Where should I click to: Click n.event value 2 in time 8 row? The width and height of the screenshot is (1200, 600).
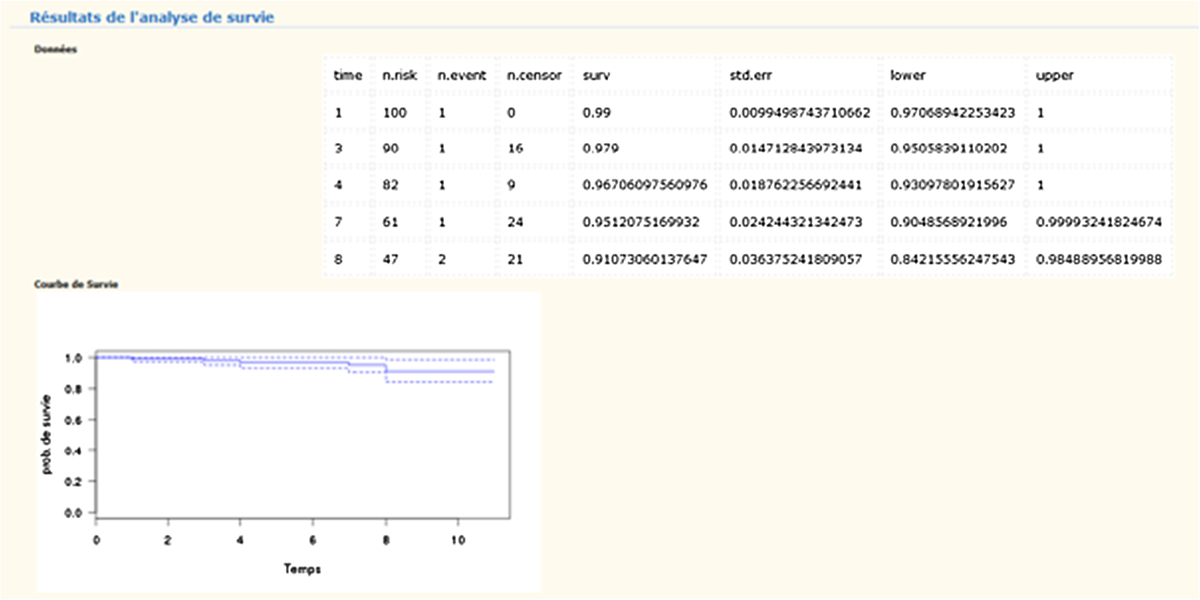coord(444,258)
